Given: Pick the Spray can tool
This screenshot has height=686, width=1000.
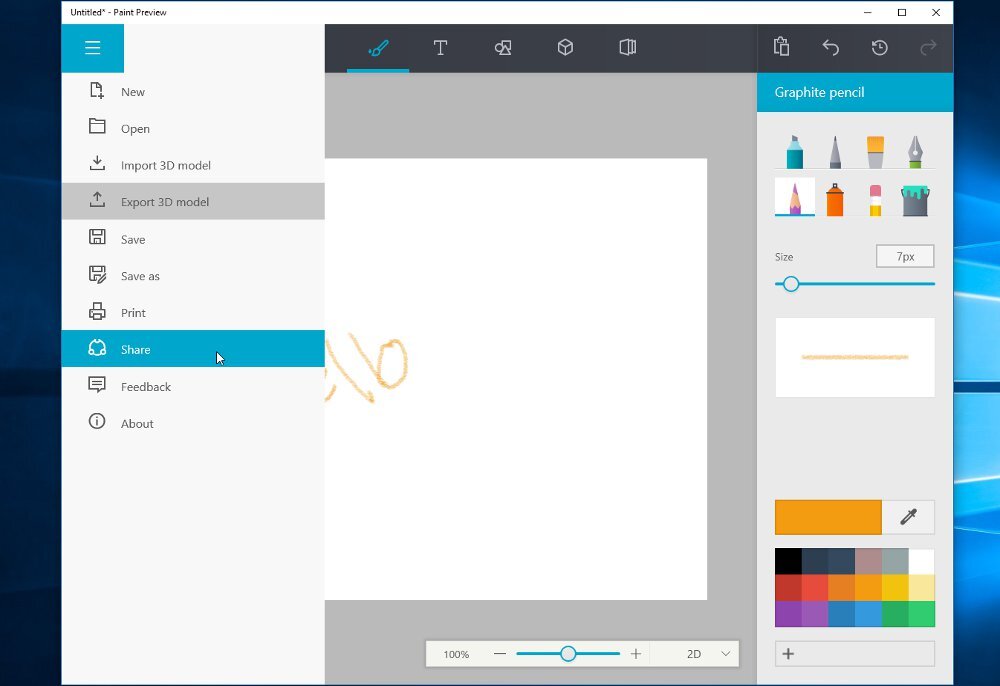Looking at the screenshot, I should tap(835, 200).
